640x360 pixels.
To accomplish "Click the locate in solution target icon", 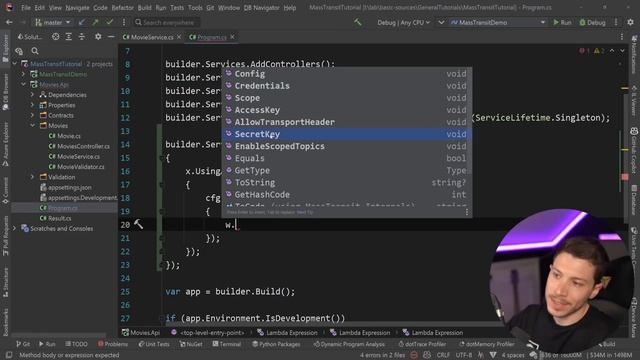I will pyautogui.click(x=56, y=37).
